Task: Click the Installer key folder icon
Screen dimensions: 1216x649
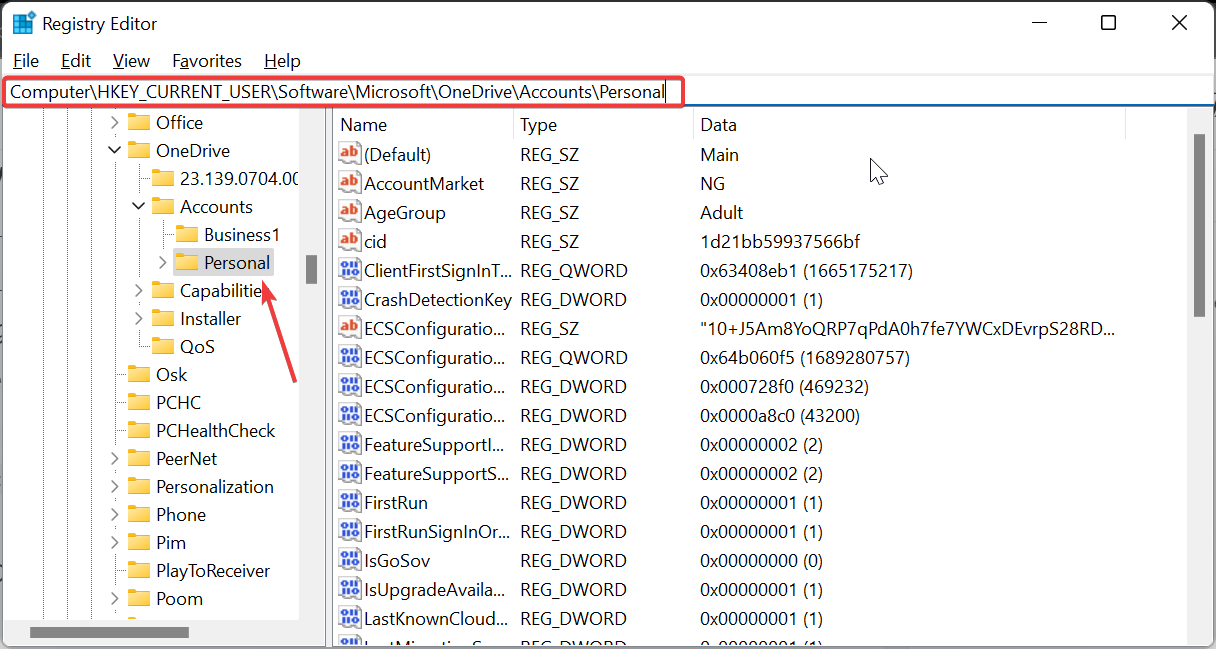Action: pyautogui.click(x=163, y=319)
